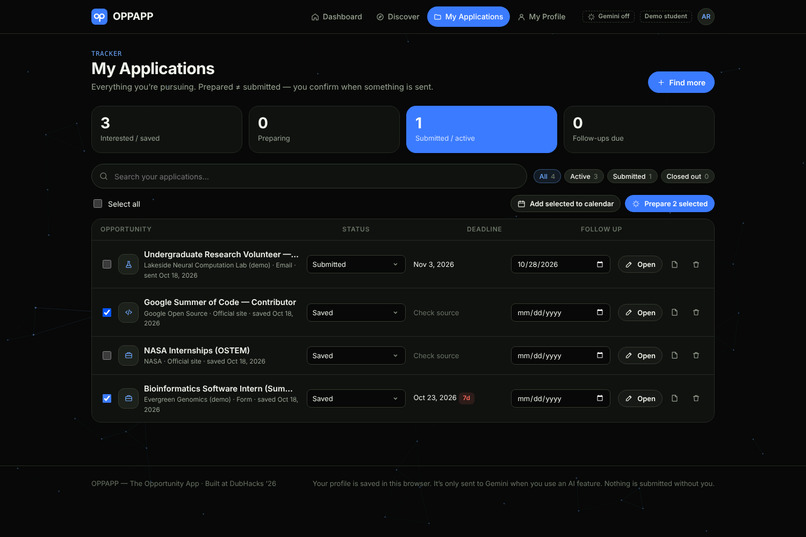The width and height of the screenshot is (806, 537).
Task: Click Add selected to calendar
Action: [565, 203]
